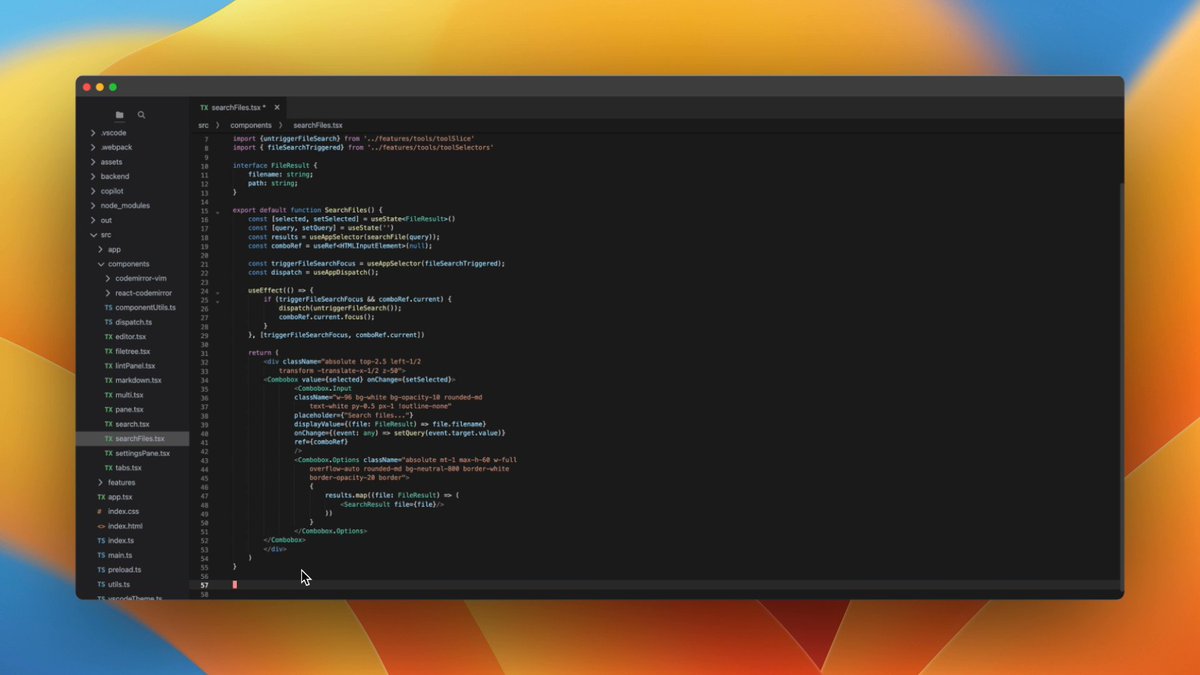
Task: Click the TX icon beside editor.tsx
Action: 108,337
